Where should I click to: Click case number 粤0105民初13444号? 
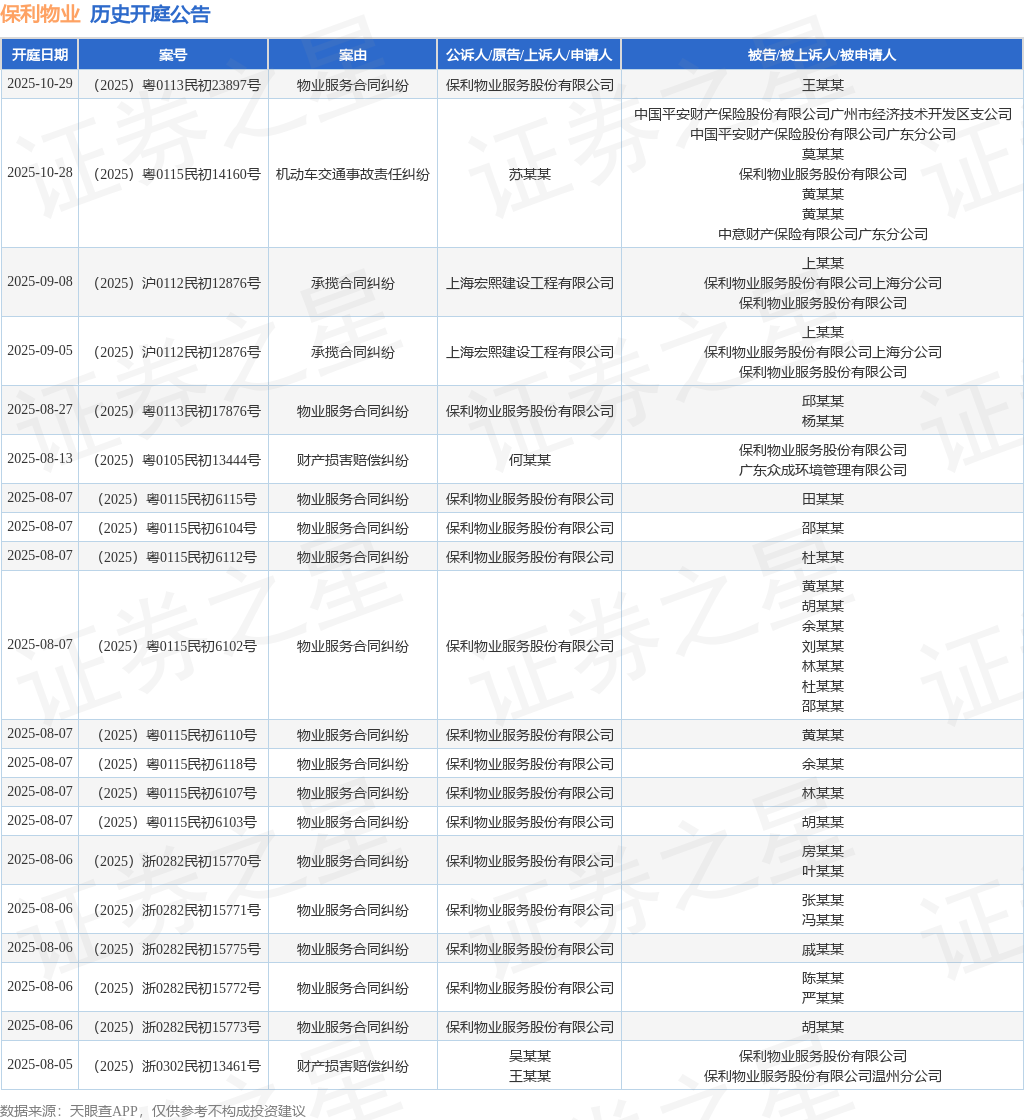[177, 461]
